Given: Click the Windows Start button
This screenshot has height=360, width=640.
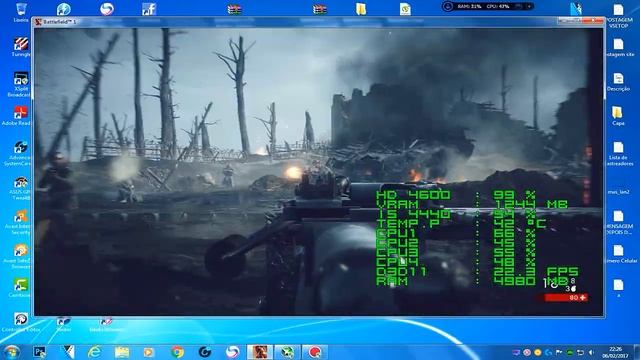Looking at the screenshot, I should 11,351.
